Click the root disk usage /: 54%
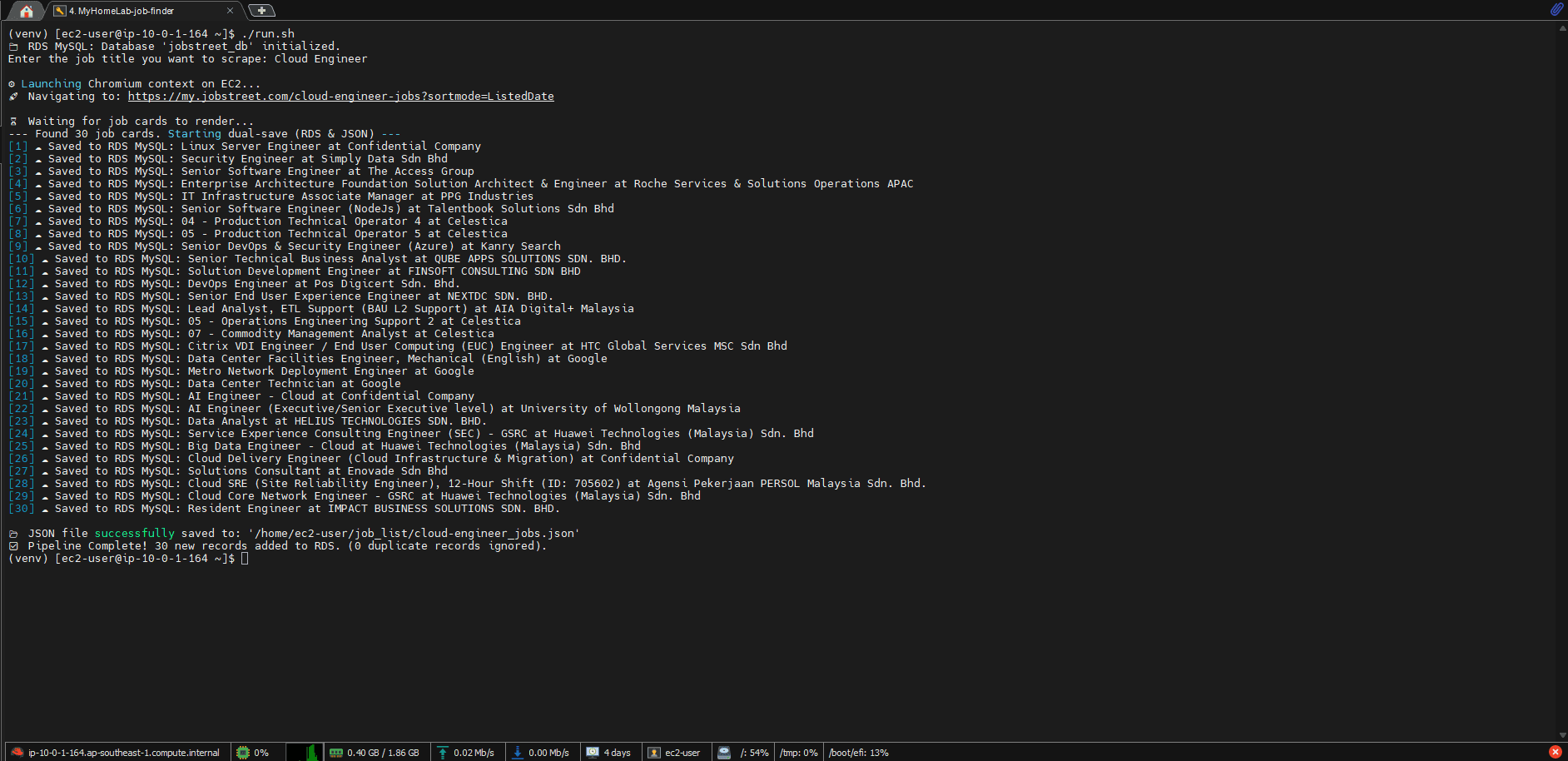The image size is (1568, 761). click(x=755, y=753)
